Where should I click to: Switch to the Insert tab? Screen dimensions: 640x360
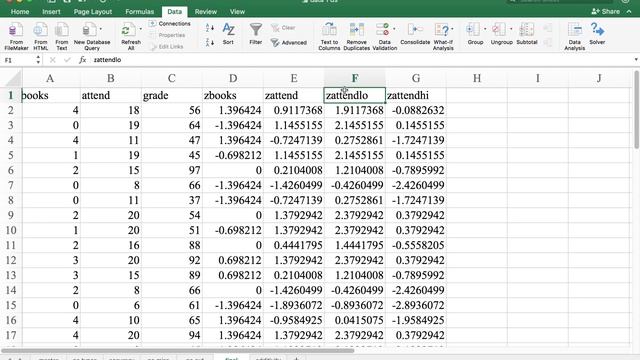tap(51, 12)
